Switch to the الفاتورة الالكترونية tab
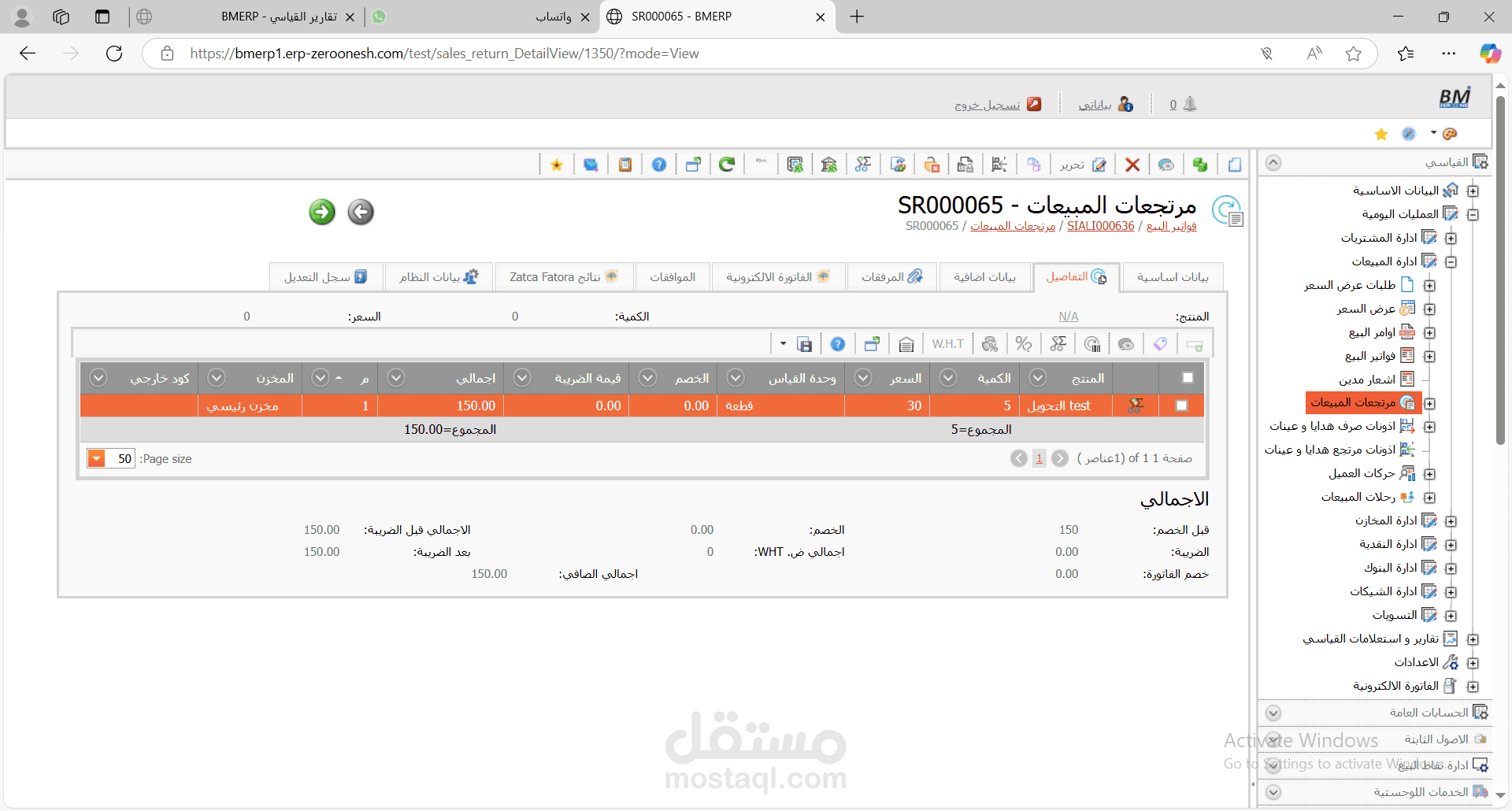The height and width of the screenshot is (811, 1512). pyautogui.click(x=778, y=277)
